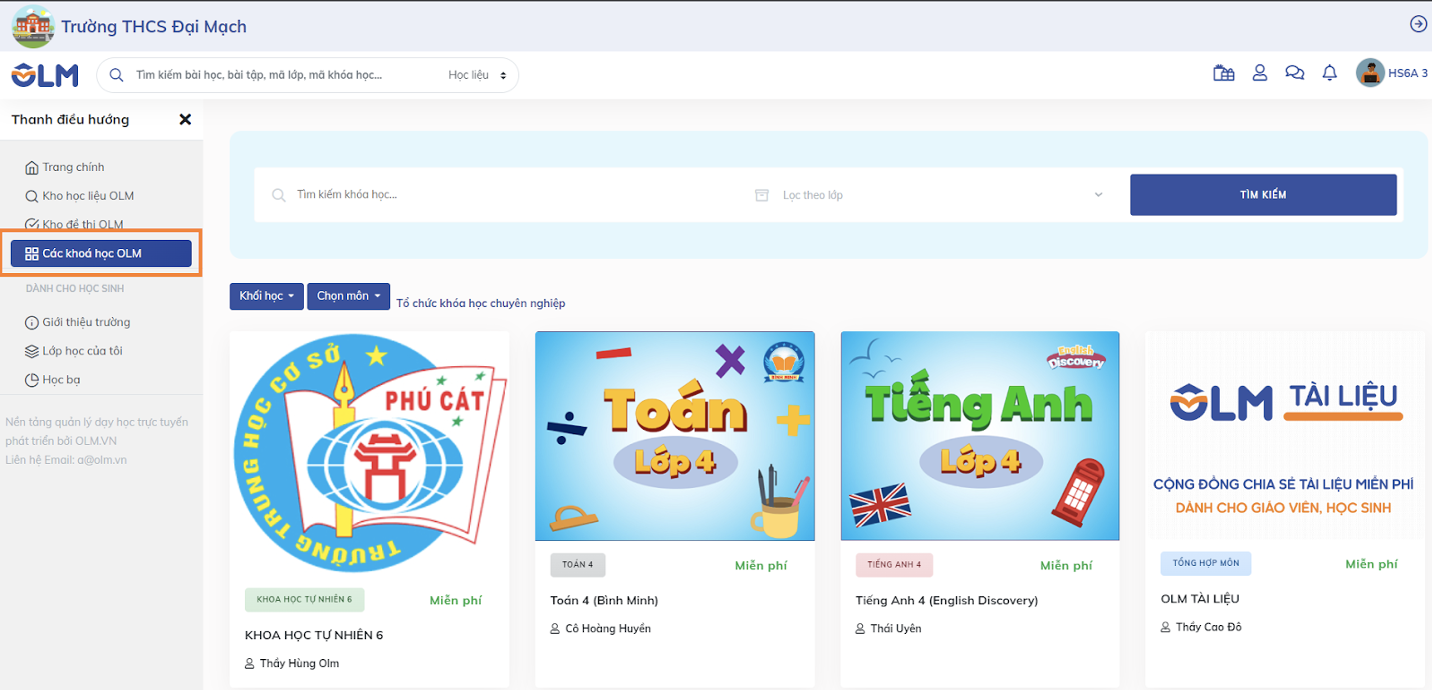Open the Toán Lớp 4 course thumbnail
This screenshot has height=690, width=1432.
674,436
